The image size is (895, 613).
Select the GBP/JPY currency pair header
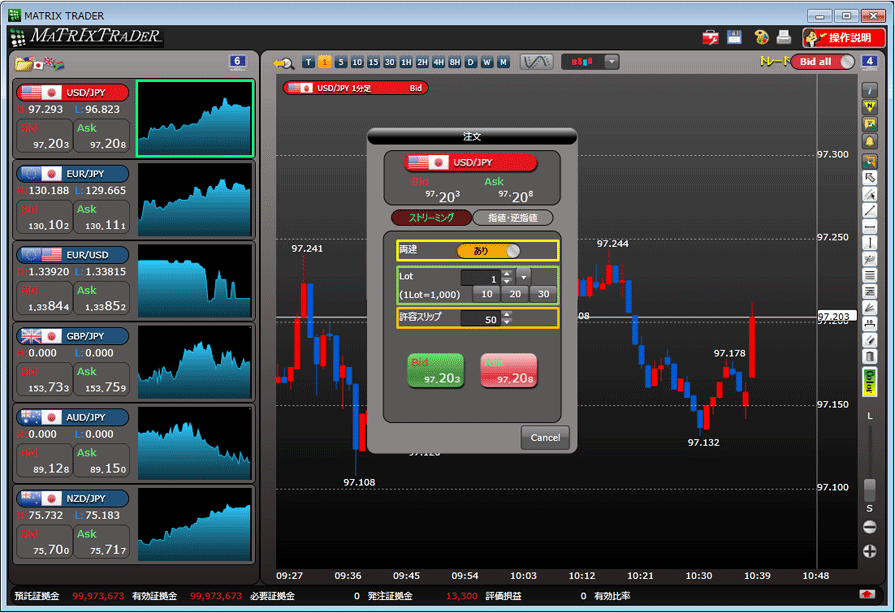click(72, 336)
